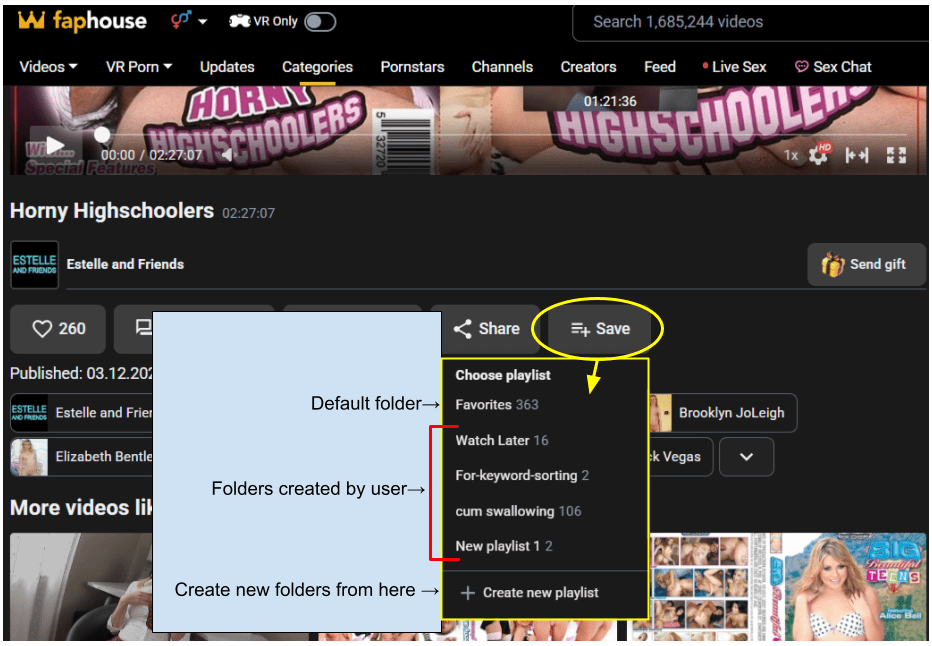This screenshot has height=646, width=932.
Task: Expand more tags with the chevron button
Action: coord(747,457)
